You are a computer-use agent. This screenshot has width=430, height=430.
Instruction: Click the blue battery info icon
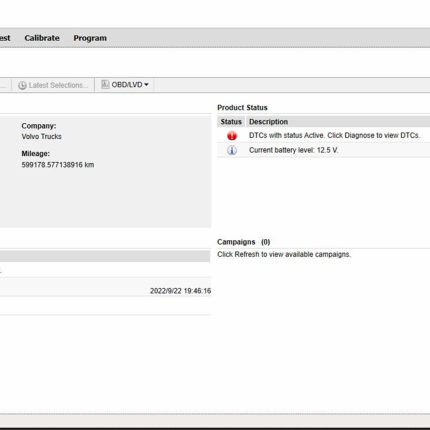[x=232, y=150]
